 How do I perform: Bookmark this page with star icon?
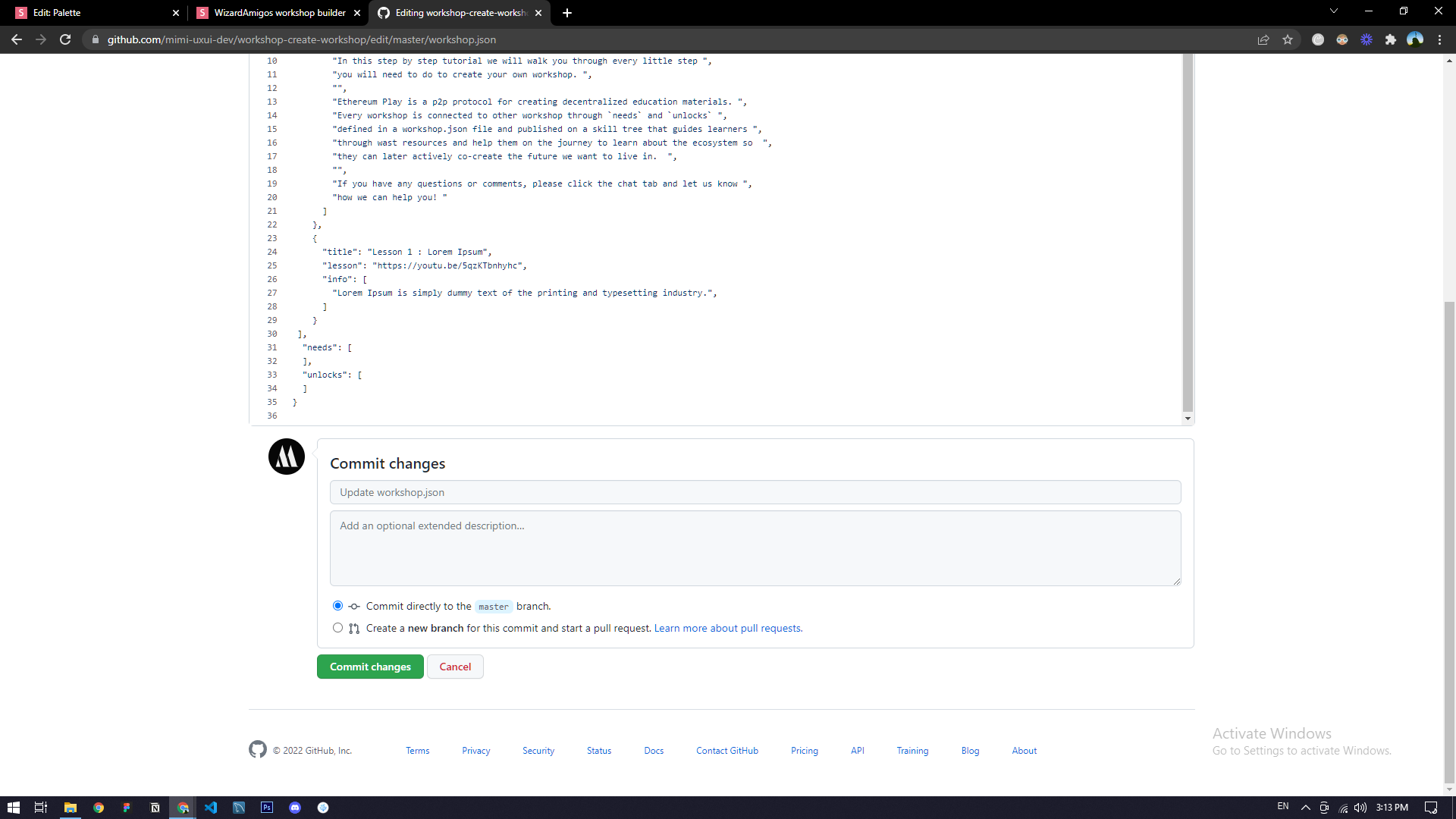tap(1288, 40)
